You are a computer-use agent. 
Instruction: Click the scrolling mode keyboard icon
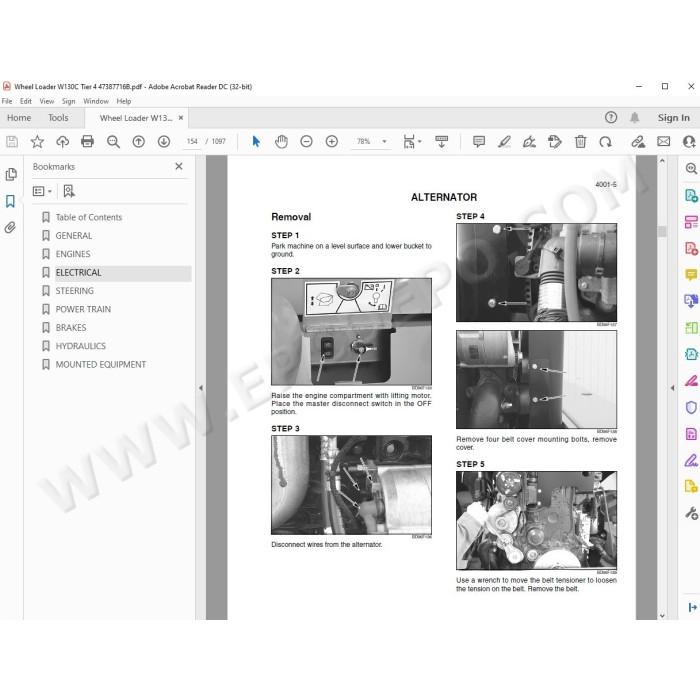point(442,142)
